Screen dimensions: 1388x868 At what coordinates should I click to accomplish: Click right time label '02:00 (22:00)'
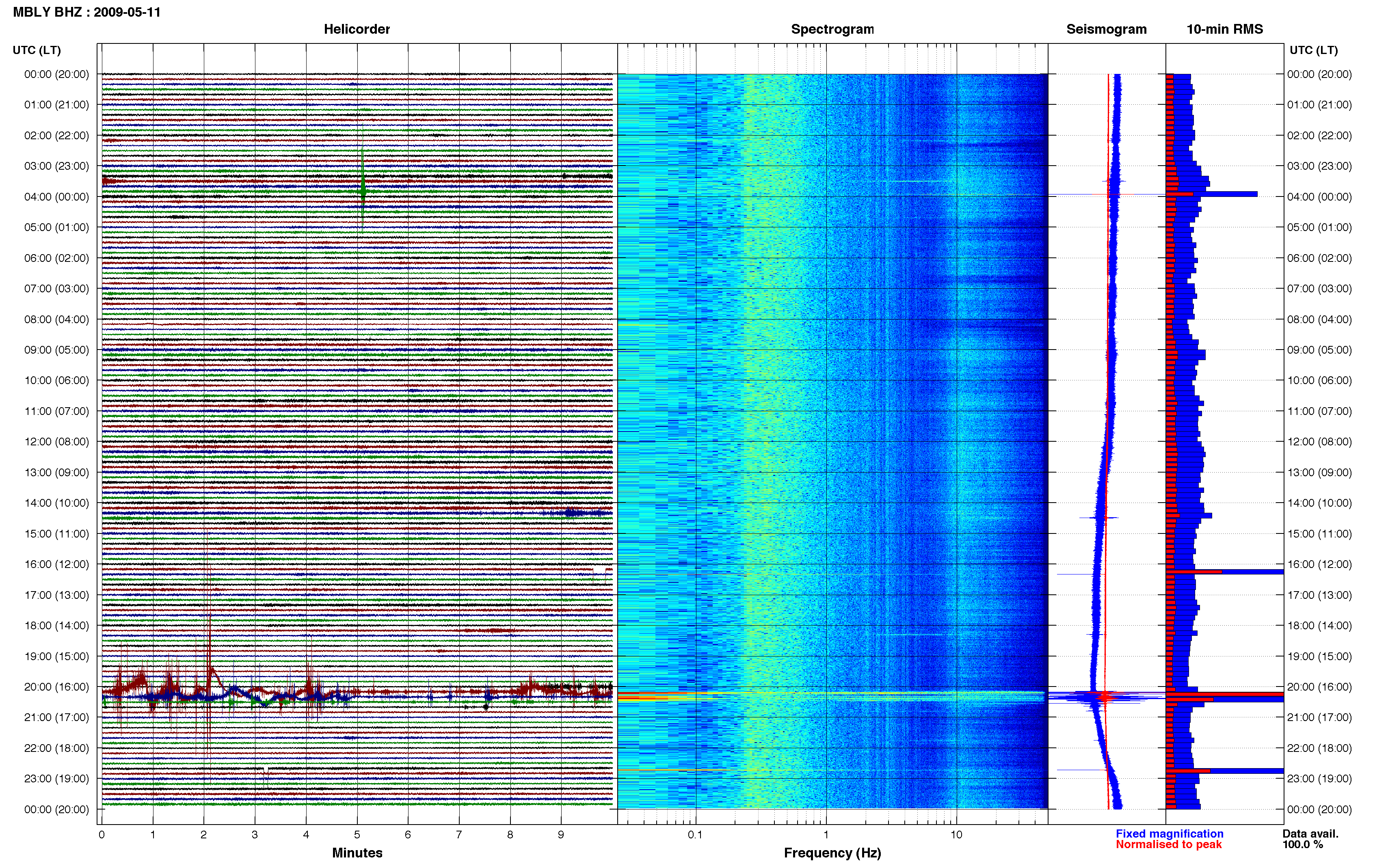1319,136
